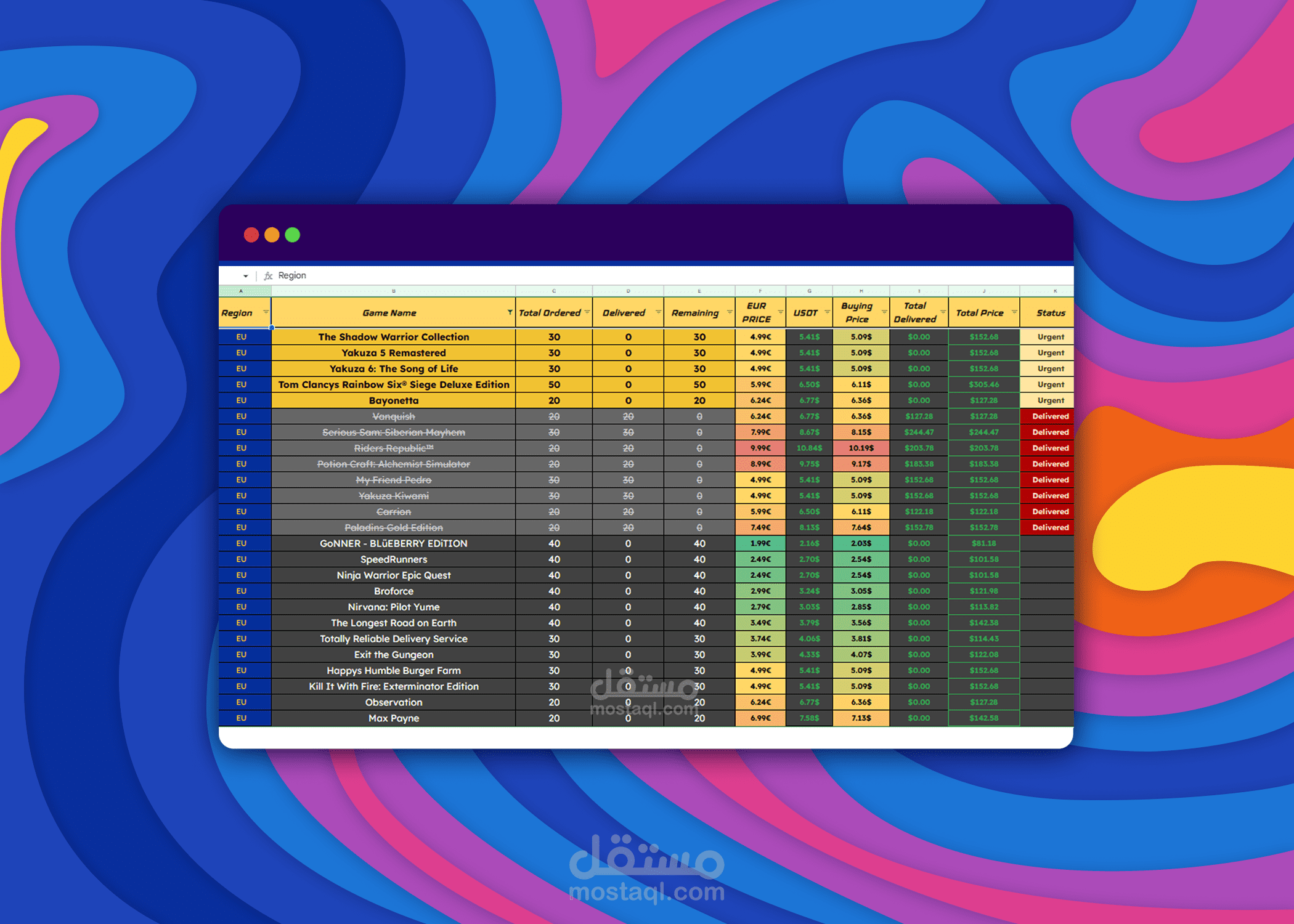Screen dimensions: 1294x924
Task: Select the Status header cell
Action: pos(1047,312)
